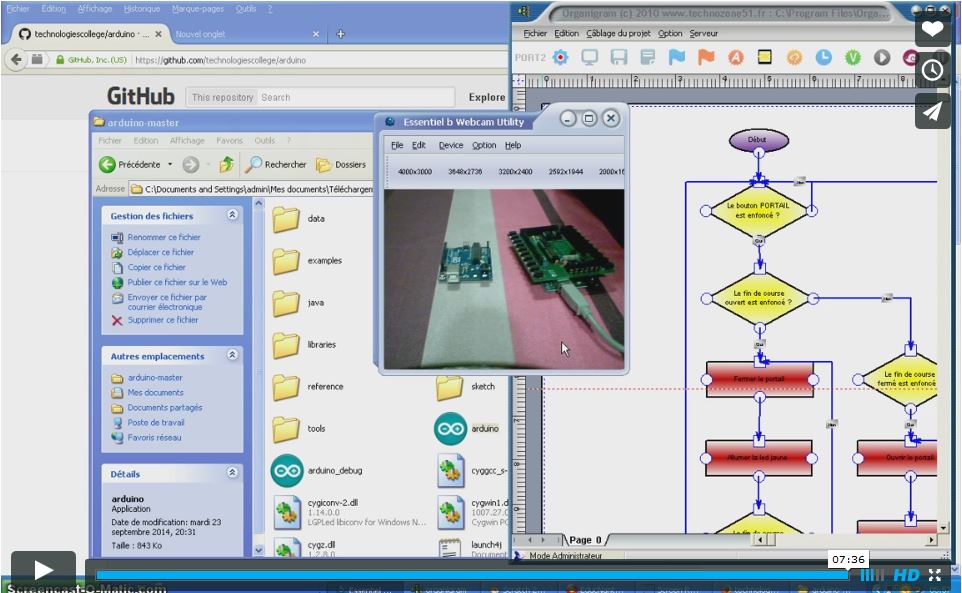Screen dimensions: 962x593
Task: Click the floppy disk save icon in Organigram
Action: (619, 57)
